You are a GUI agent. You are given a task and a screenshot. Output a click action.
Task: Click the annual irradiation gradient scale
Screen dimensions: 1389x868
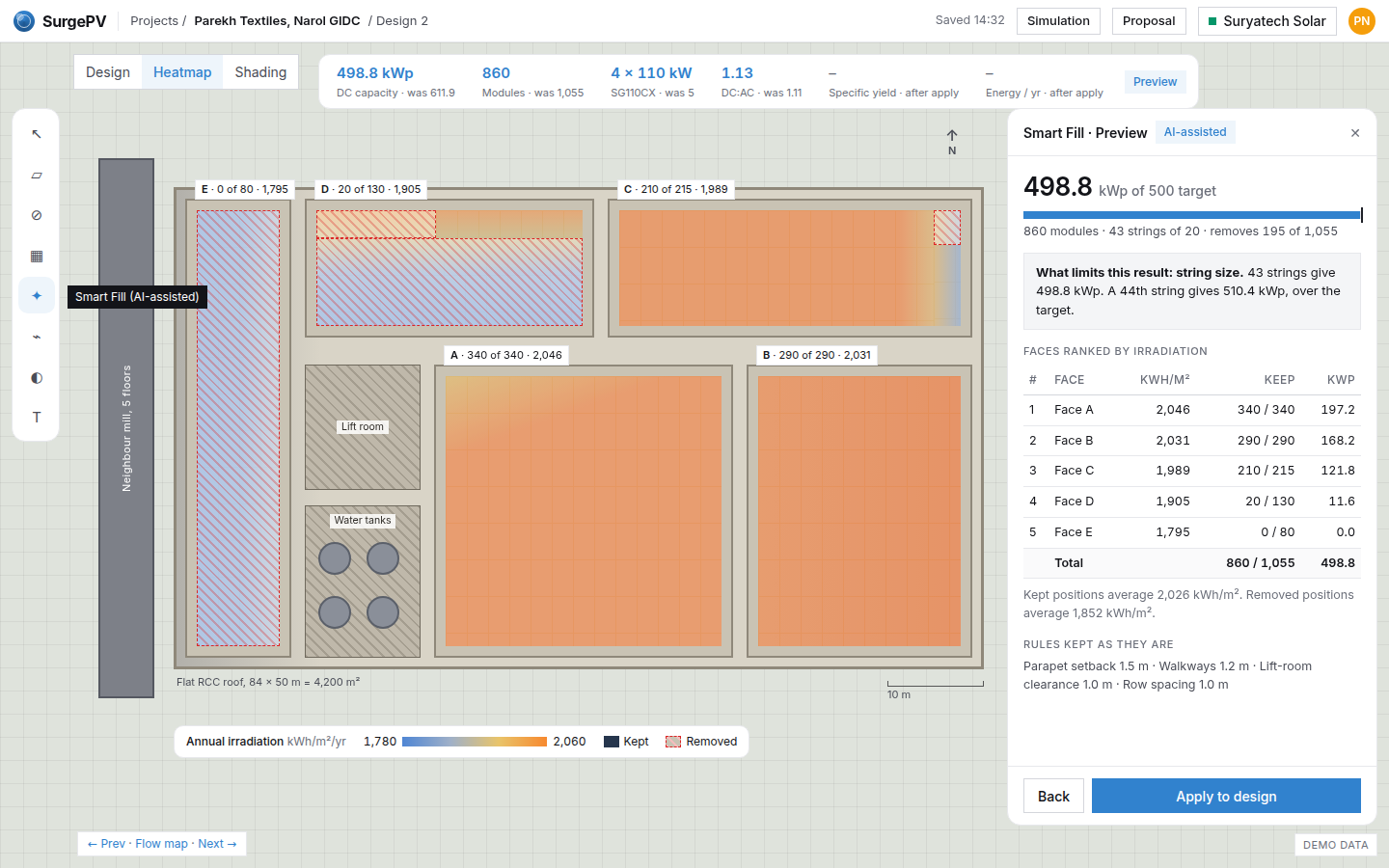[x=475, y=742]
